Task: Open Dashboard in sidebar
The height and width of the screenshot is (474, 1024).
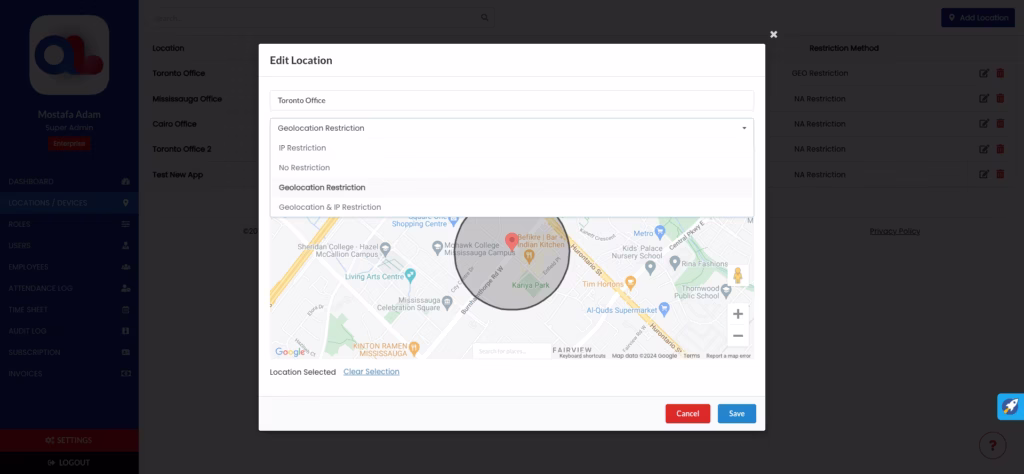Action: tap(69, 182)
